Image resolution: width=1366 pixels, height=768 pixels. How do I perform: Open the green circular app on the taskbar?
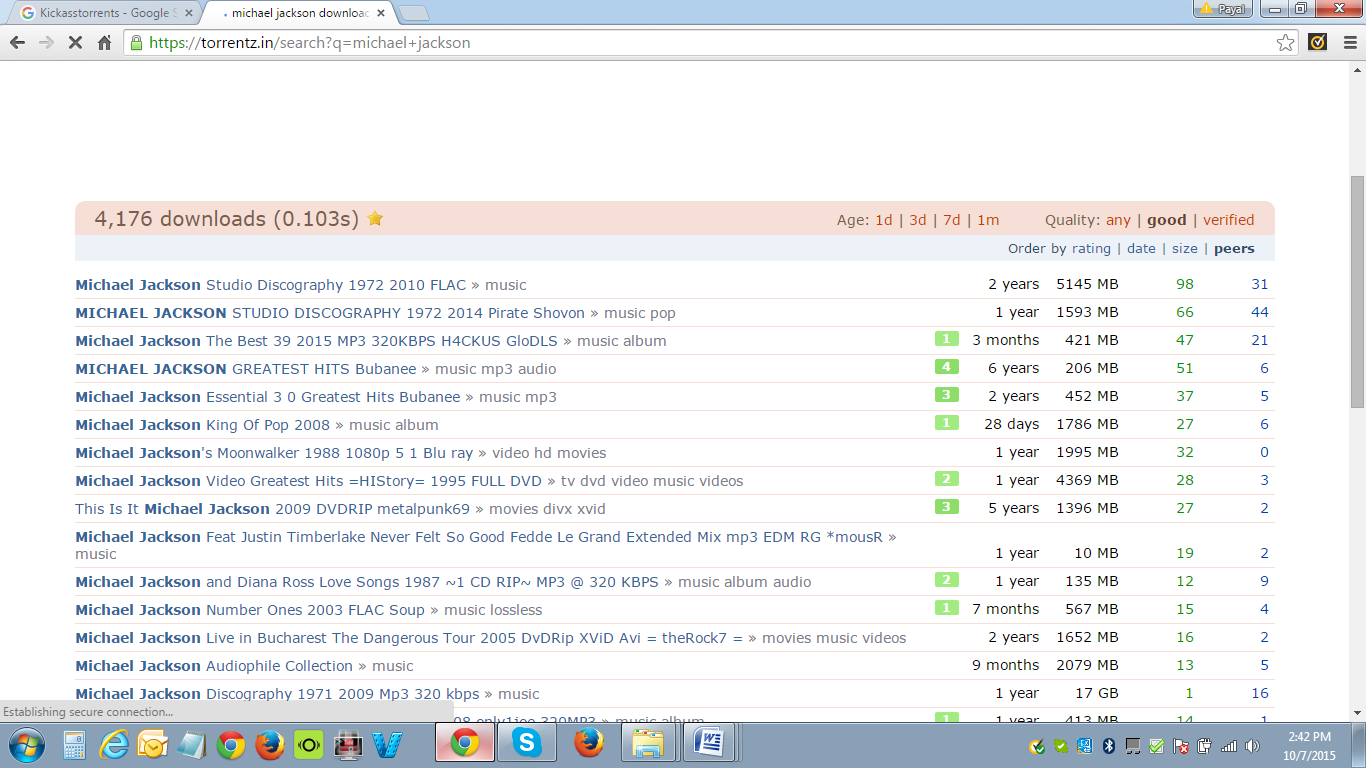(x=308, y=745)
